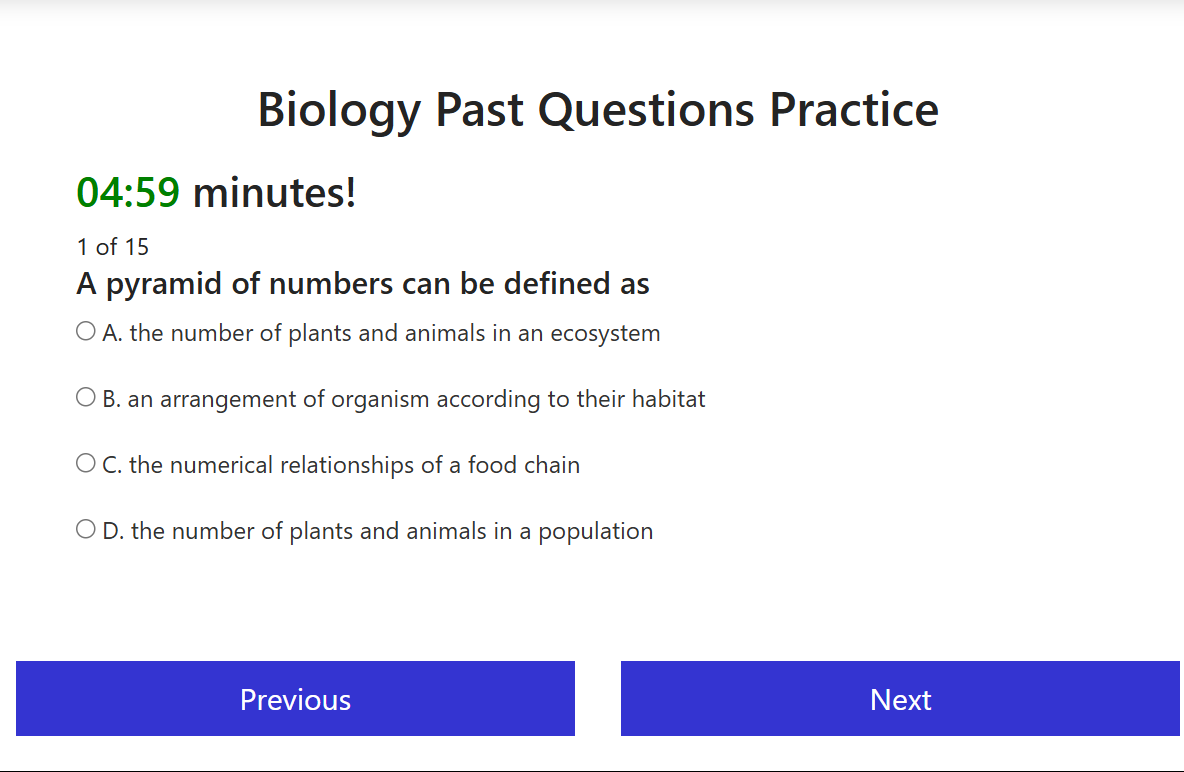This screenshot has height=772, width=1184.
Task: Click the word 'Past' in the heading
Action: click(479, 110)
